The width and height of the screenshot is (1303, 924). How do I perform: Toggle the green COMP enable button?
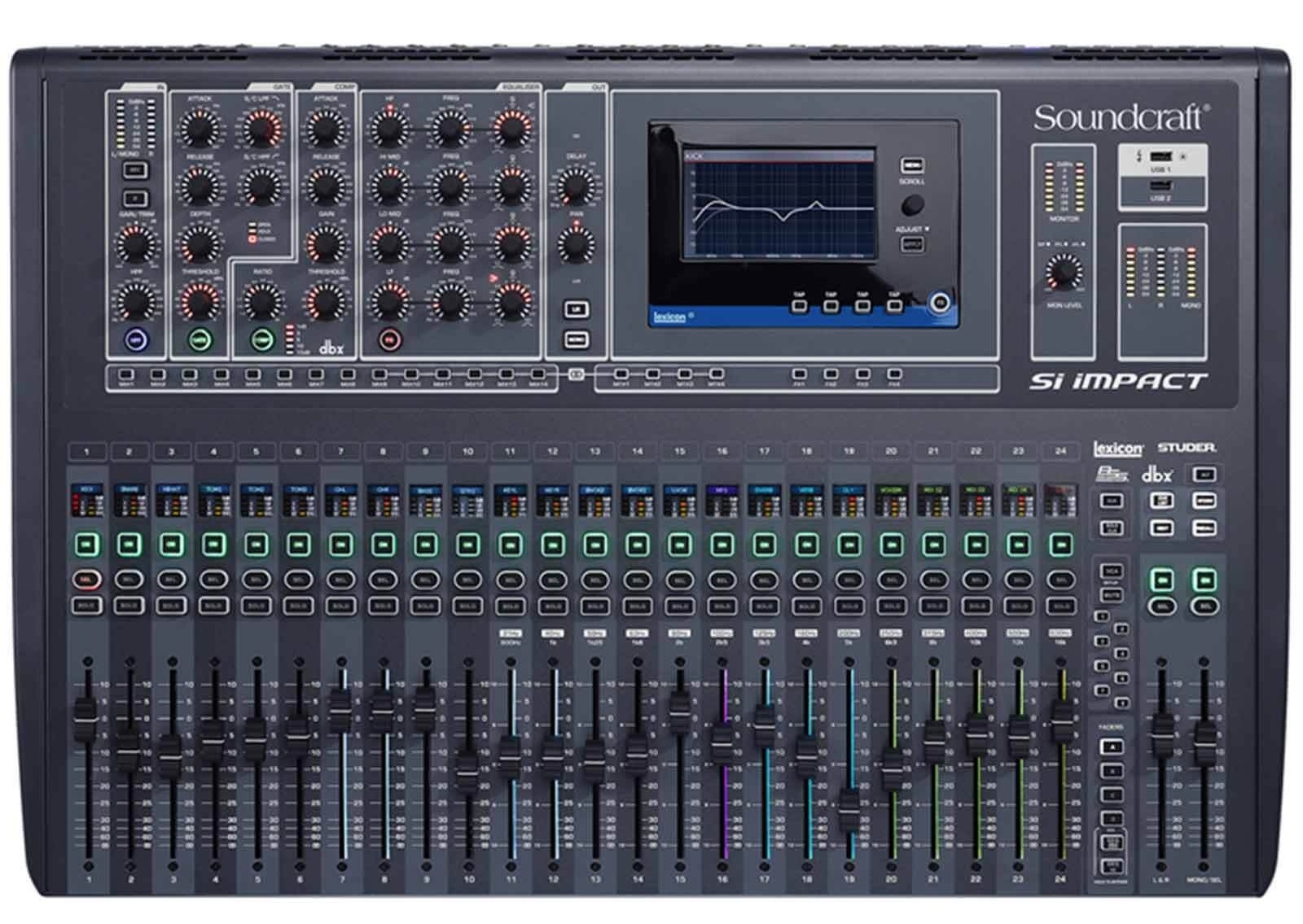[261, 339]
